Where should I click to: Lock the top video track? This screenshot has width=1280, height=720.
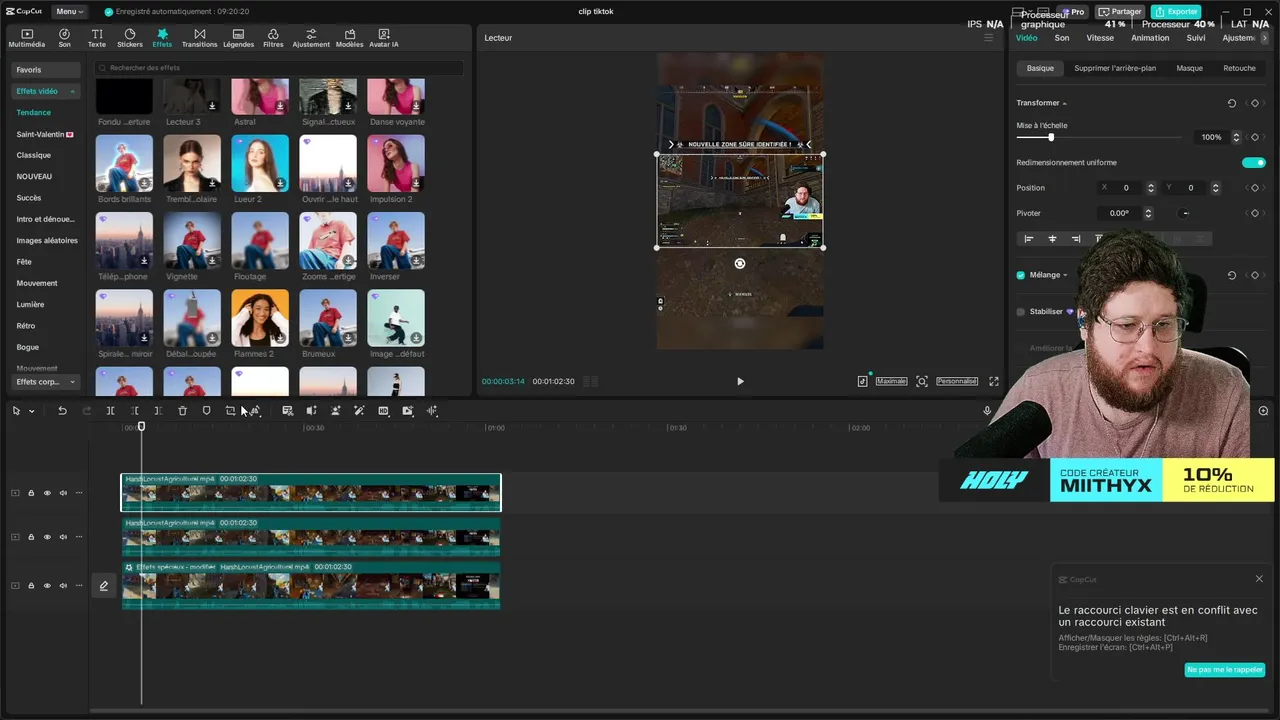click(31, 493)
